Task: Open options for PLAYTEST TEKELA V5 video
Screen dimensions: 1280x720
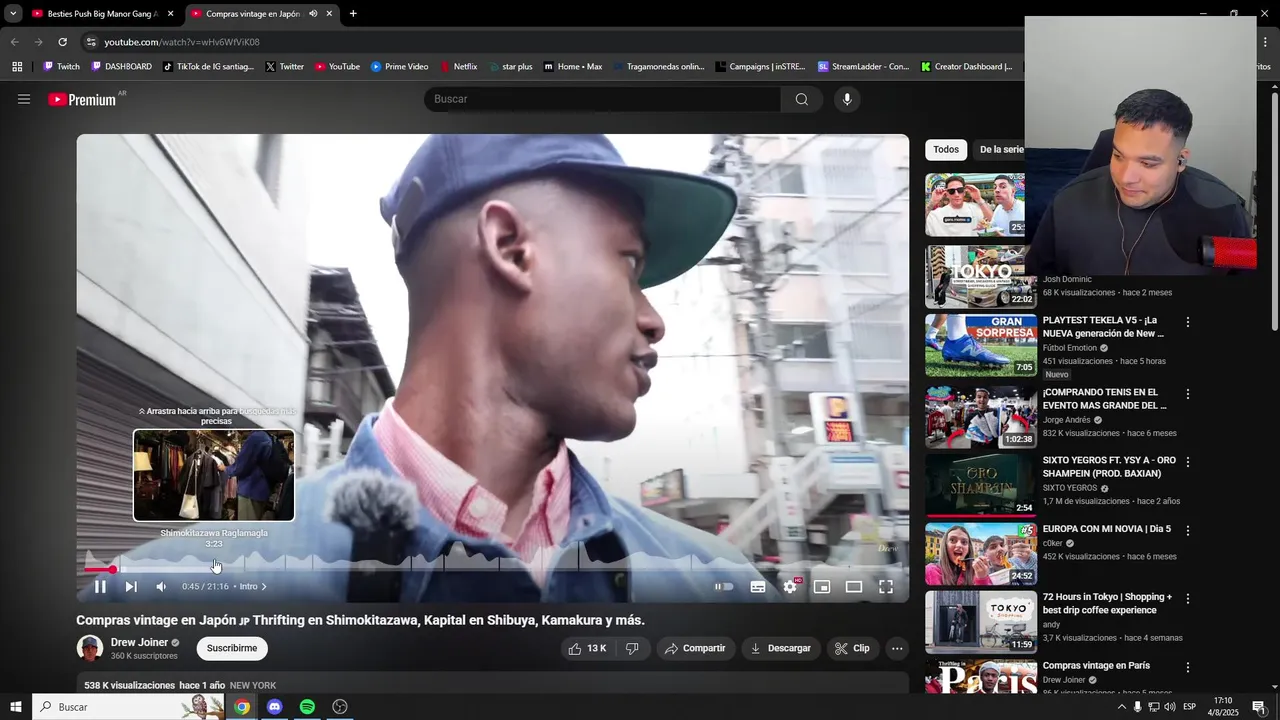Action: [1188, 322]
